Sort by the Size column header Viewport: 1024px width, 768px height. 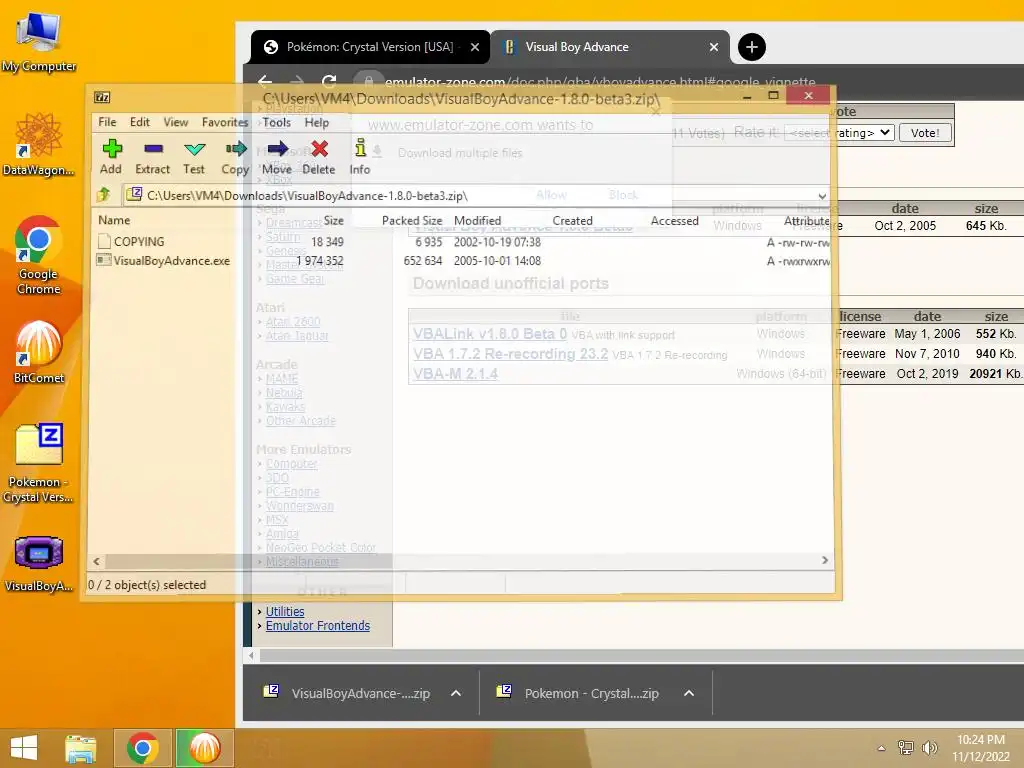(x=334, y=221)
